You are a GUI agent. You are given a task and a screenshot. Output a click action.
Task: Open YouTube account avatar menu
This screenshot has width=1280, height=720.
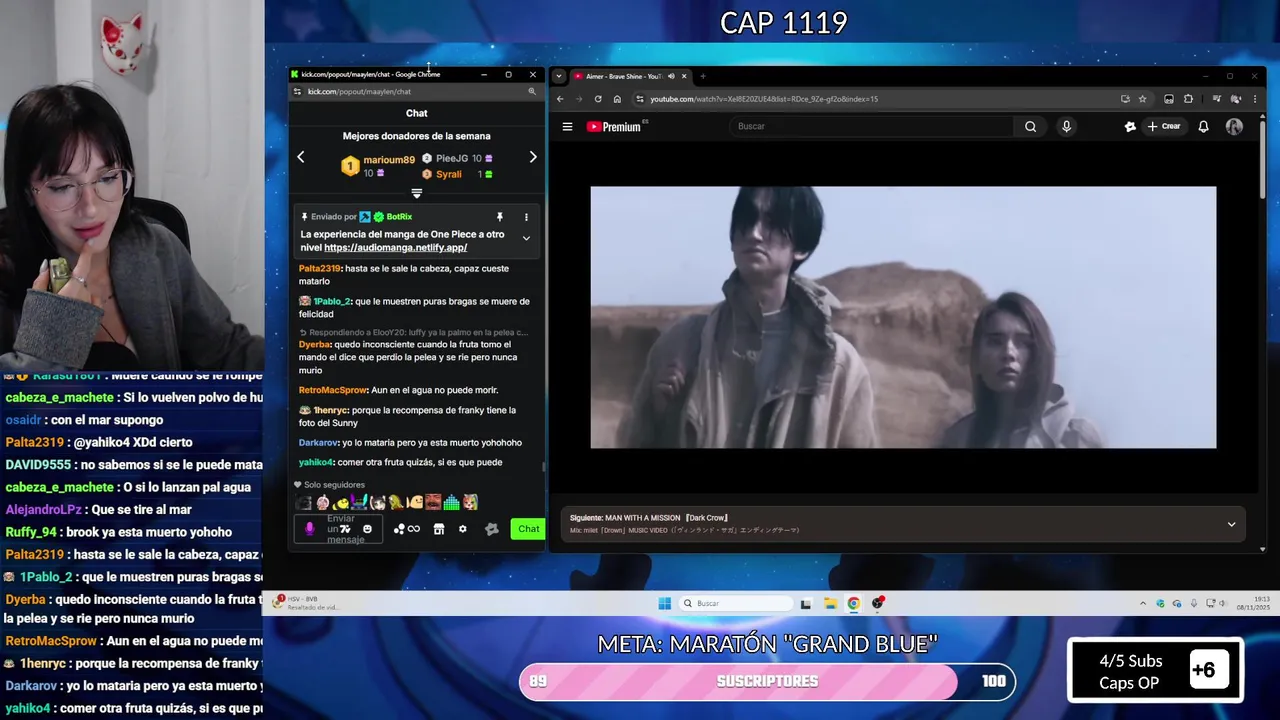(x=1234, y=126)
